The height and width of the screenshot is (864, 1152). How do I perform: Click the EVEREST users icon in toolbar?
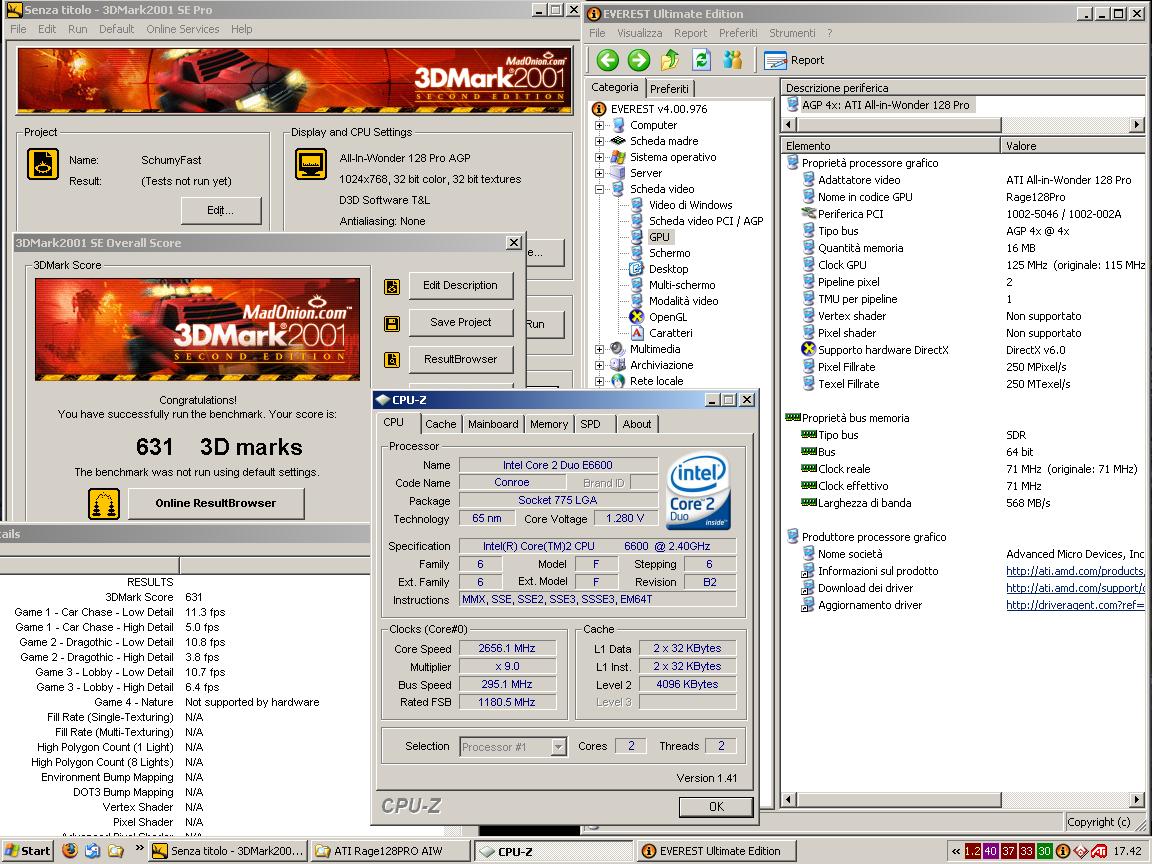tap(732, 60)
